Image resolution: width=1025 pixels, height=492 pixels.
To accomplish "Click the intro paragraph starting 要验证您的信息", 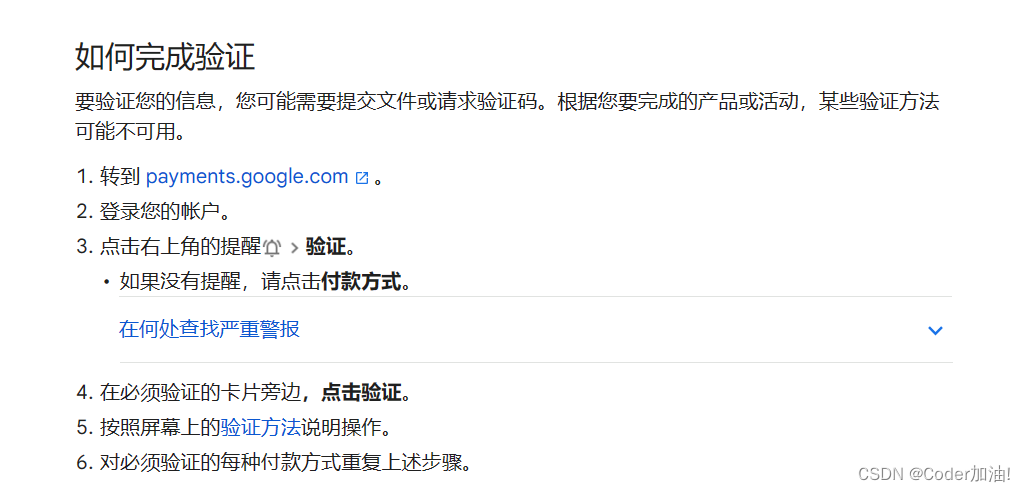I will 507,117.
